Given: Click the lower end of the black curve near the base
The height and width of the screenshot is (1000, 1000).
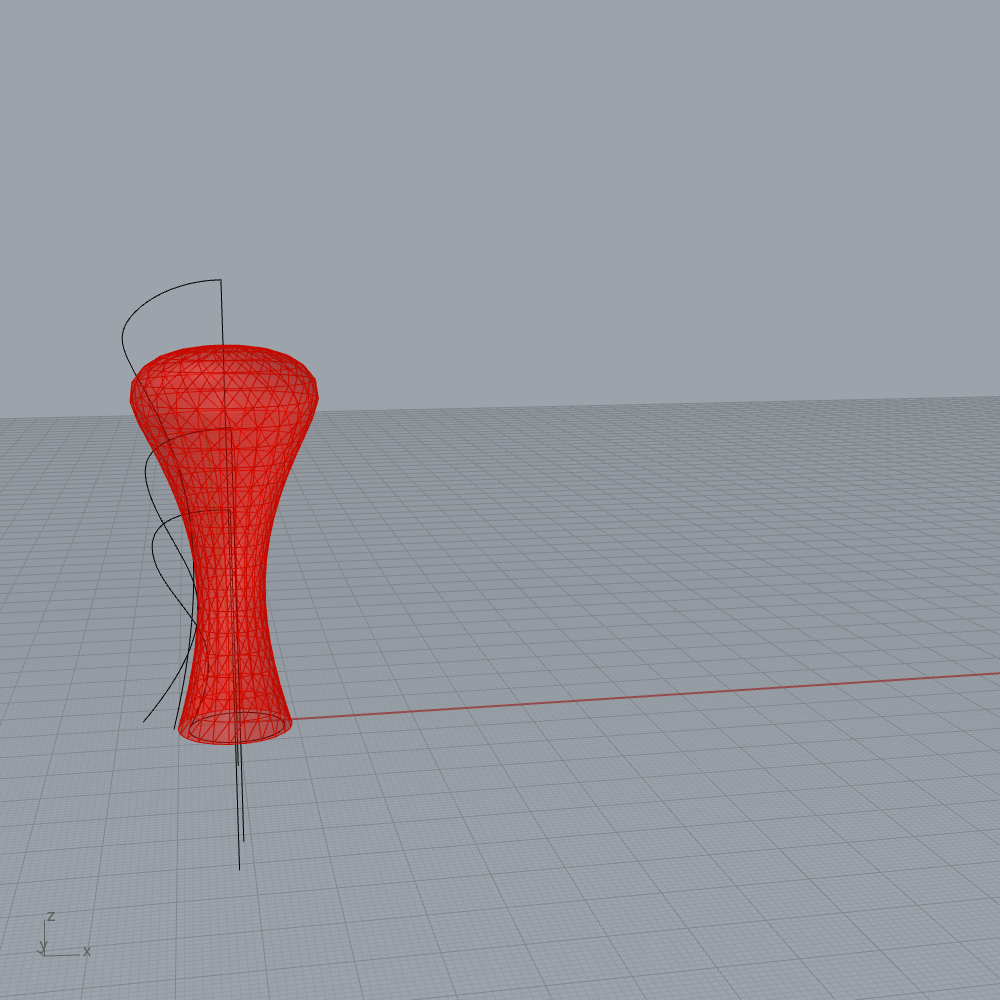Looking at the screenshot, I should click(146, 719).
